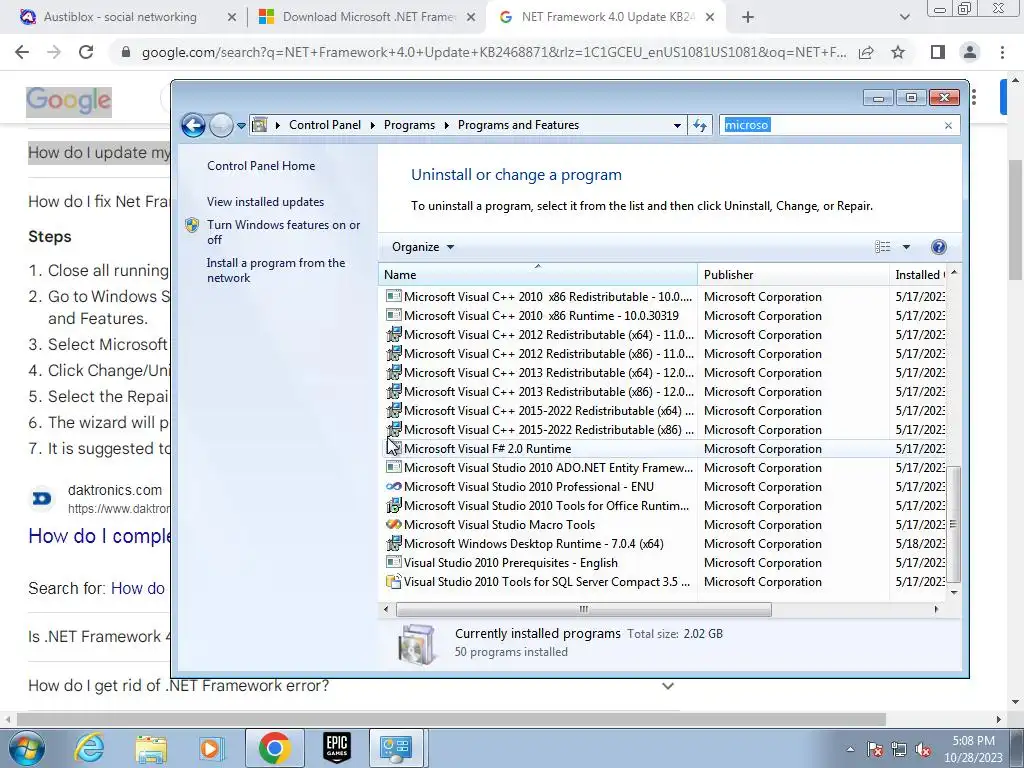Expand the view options dropdown arrow
Viewport: 1024px width, 768px height.
pos(906,247)
